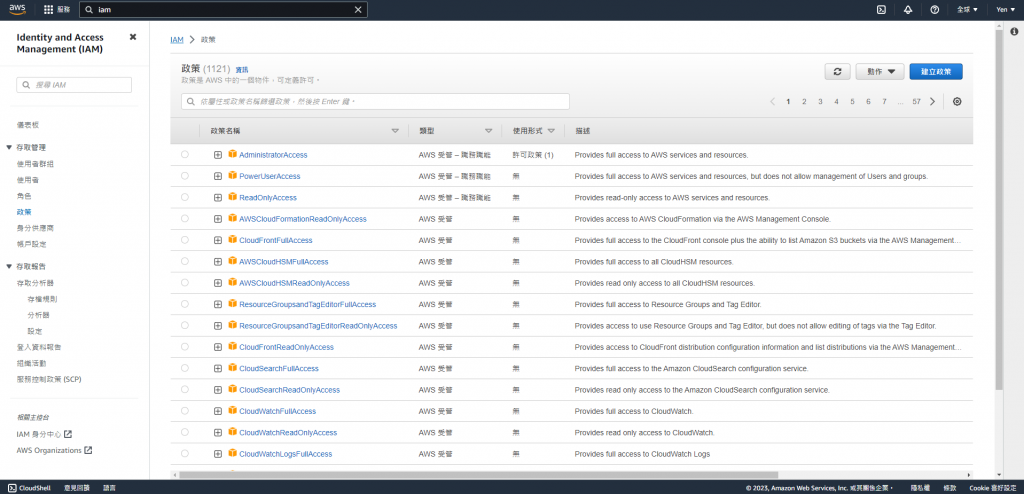The width and height of the screenshot is (1024, 494).
Task: Expand the ResourceGroupsandTagEditorReadOnlyAccess row
Action: click(217, 325)
